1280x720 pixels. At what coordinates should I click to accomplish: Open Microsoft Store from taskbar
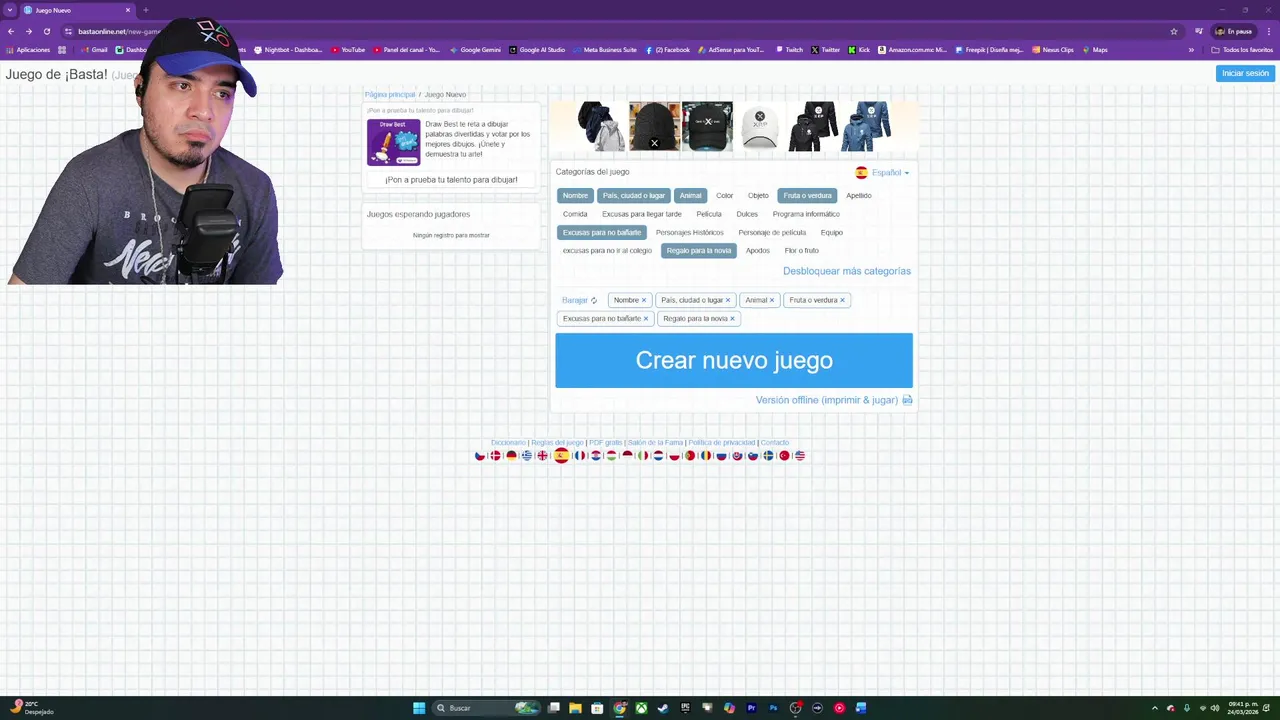(x=597, y=708)
